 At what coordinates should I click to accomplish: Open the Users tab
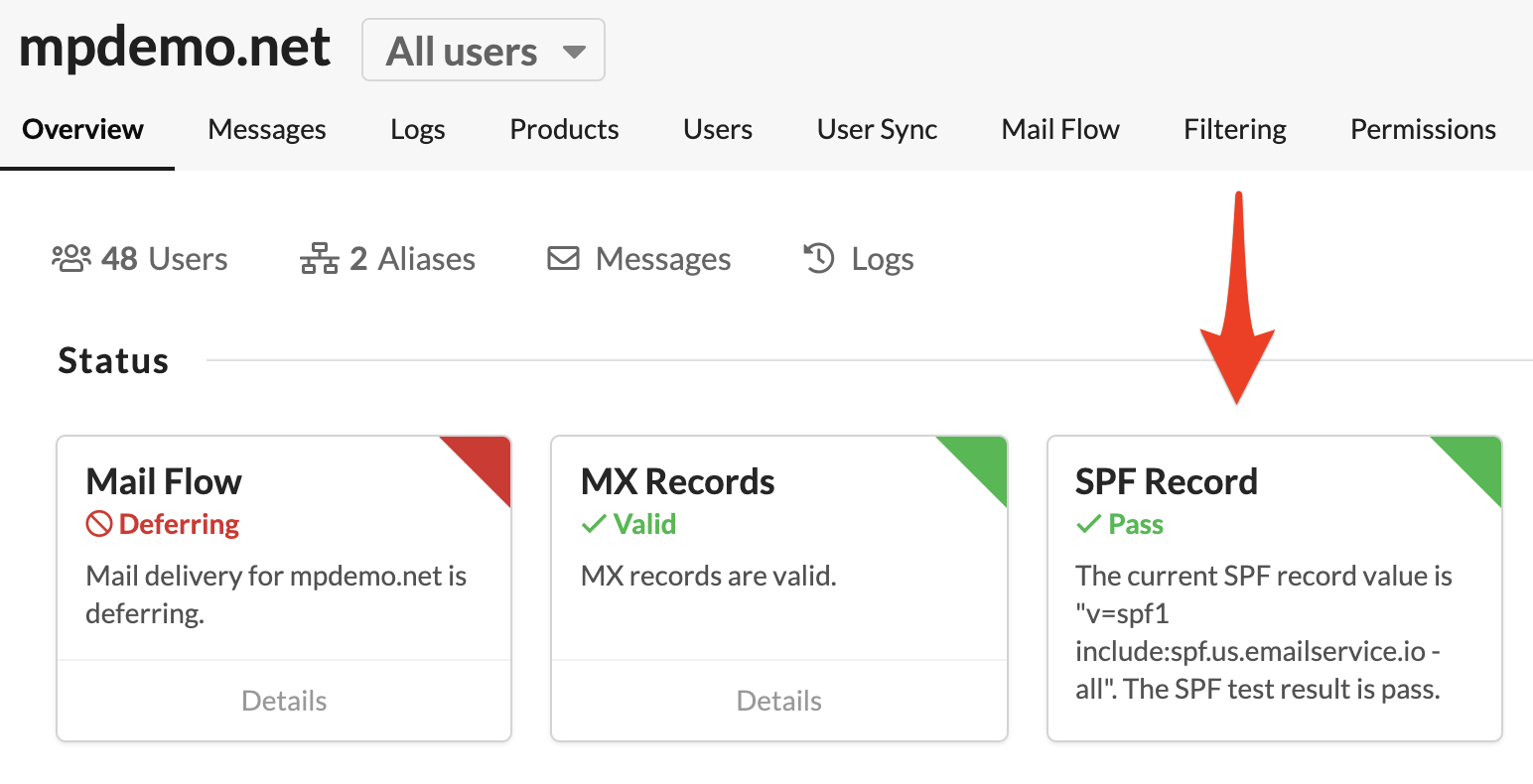(718, 129)
